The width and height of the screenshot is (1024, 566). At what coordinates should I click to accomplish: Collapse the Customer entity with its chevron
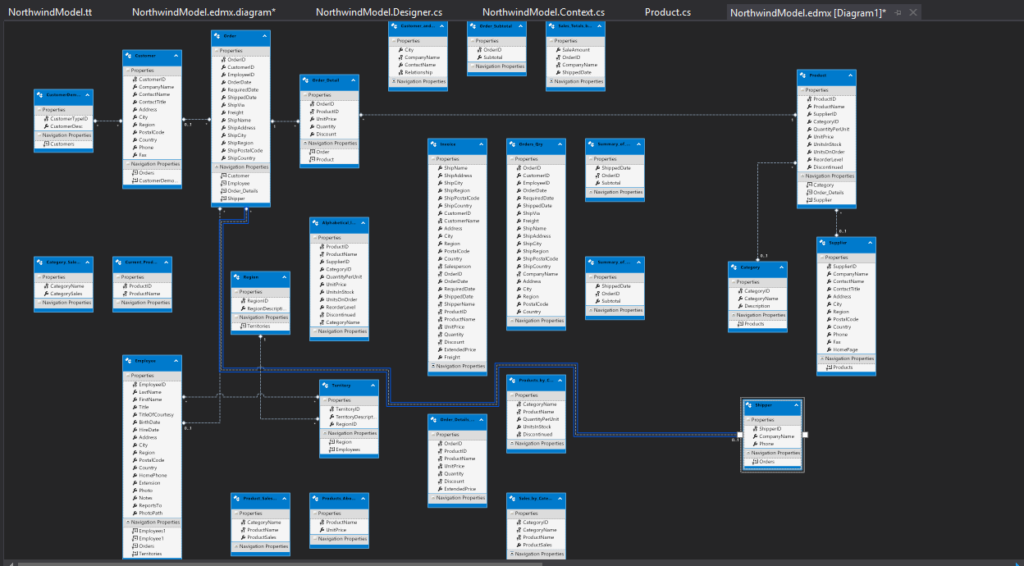[176, 56]
